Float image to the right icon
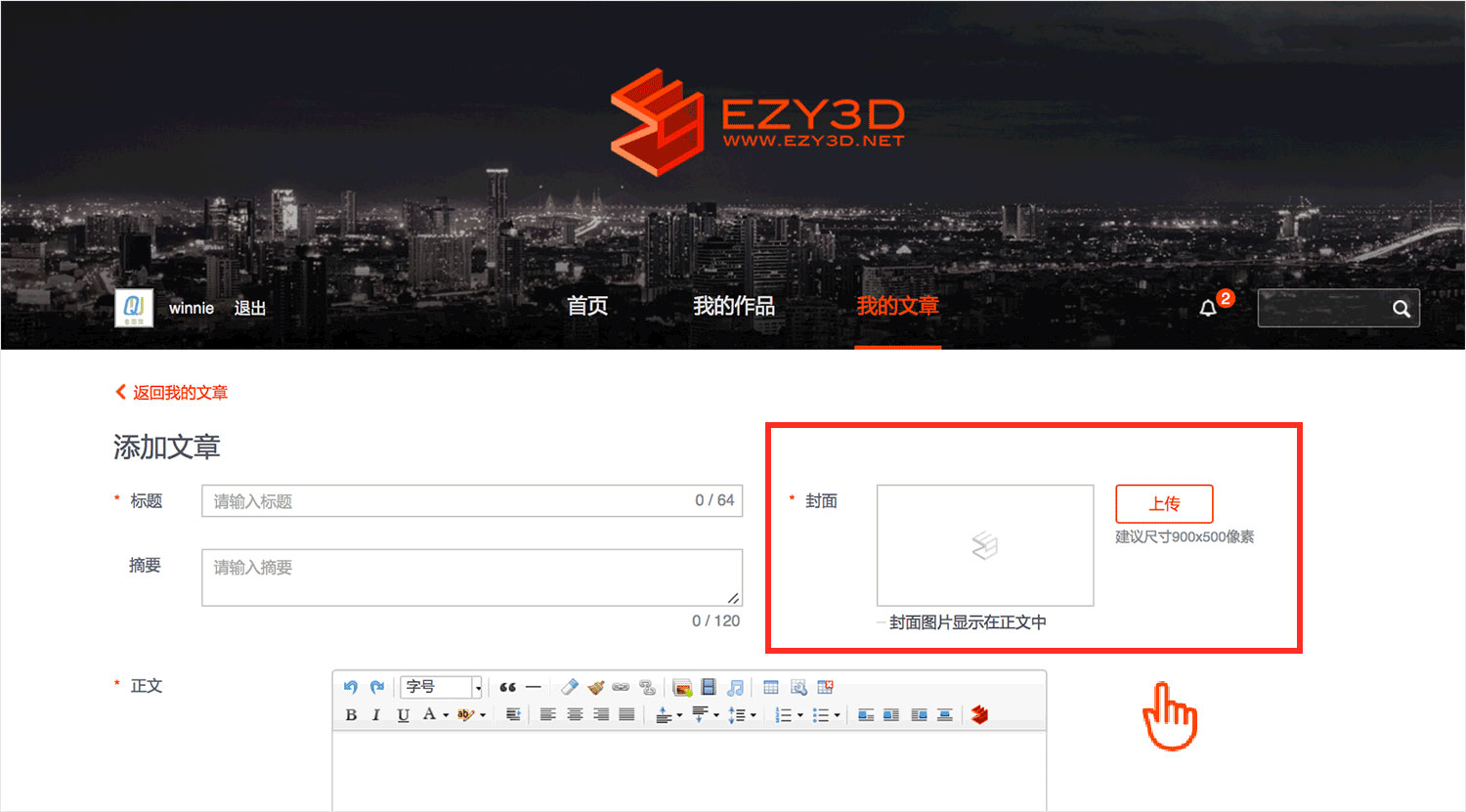Viewport: 1466px width, 812px height. 919,715
